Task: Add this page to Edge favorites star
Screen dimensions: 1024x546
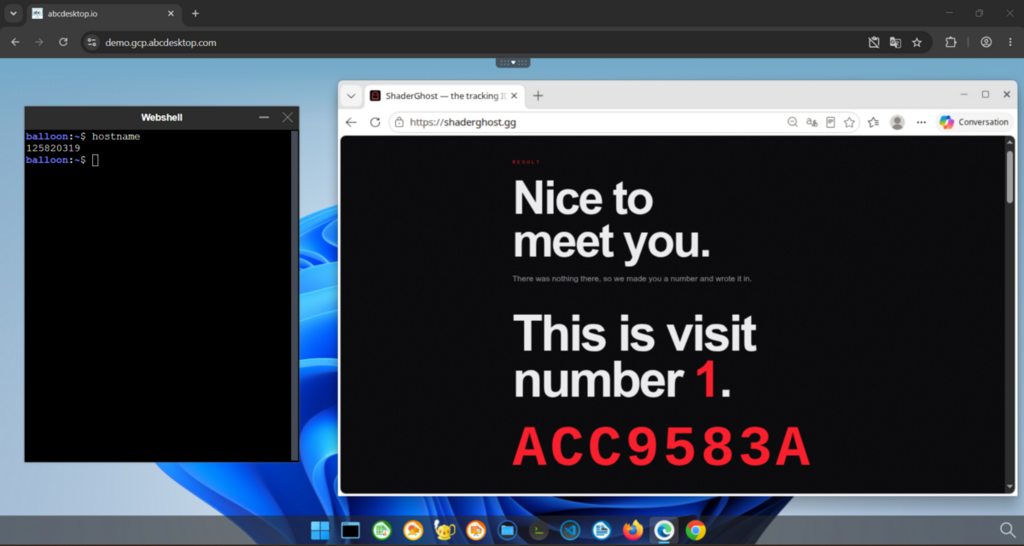Action: pyautogui.click(x=849, y=122)
